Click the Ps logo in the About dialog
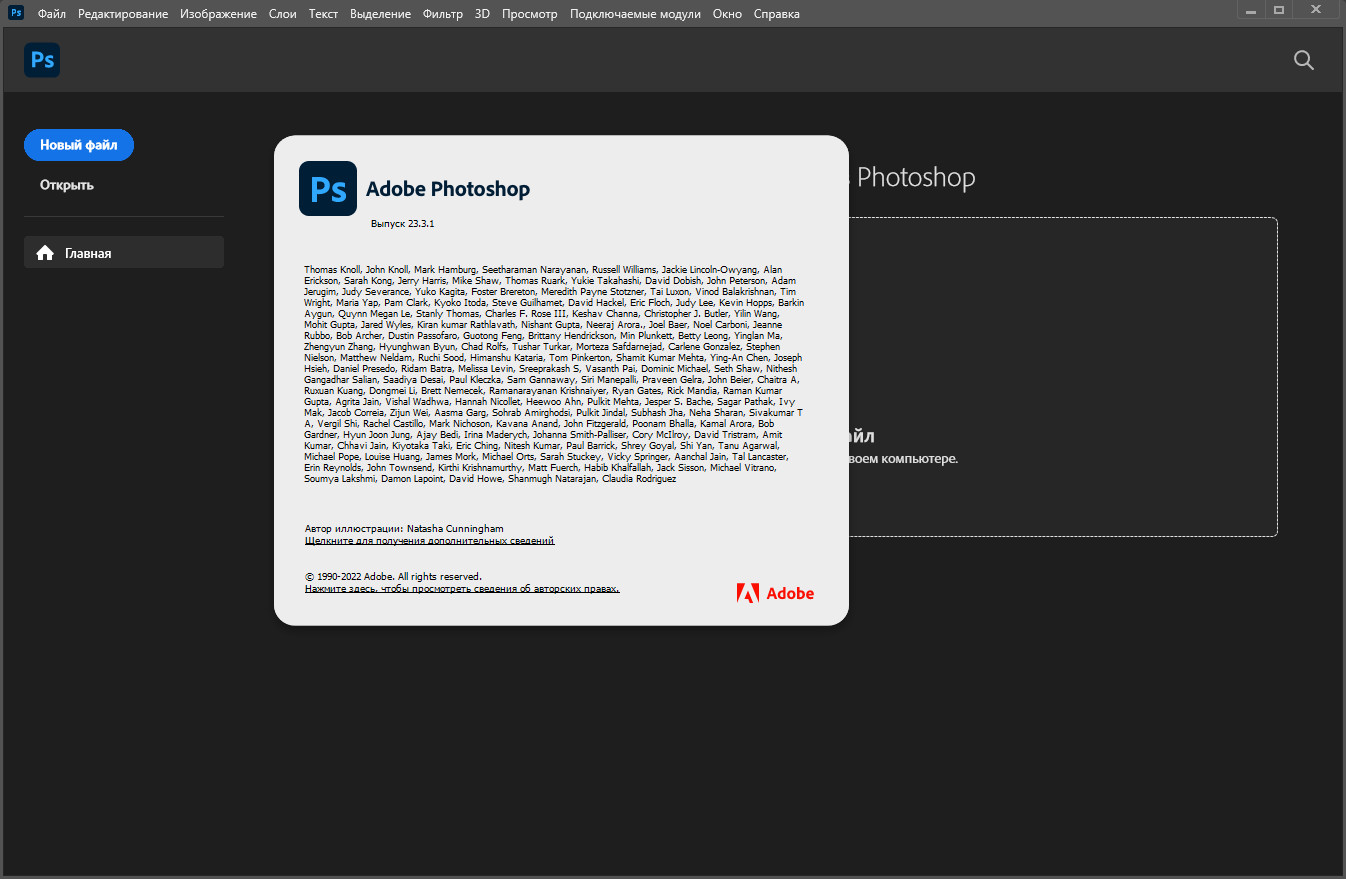1346x879 pixels. click(328, 188)
